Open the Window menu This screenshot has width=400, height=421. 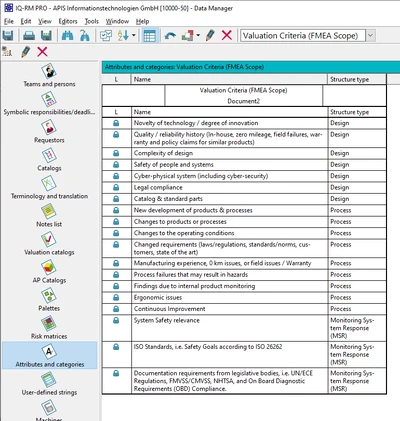117,21
